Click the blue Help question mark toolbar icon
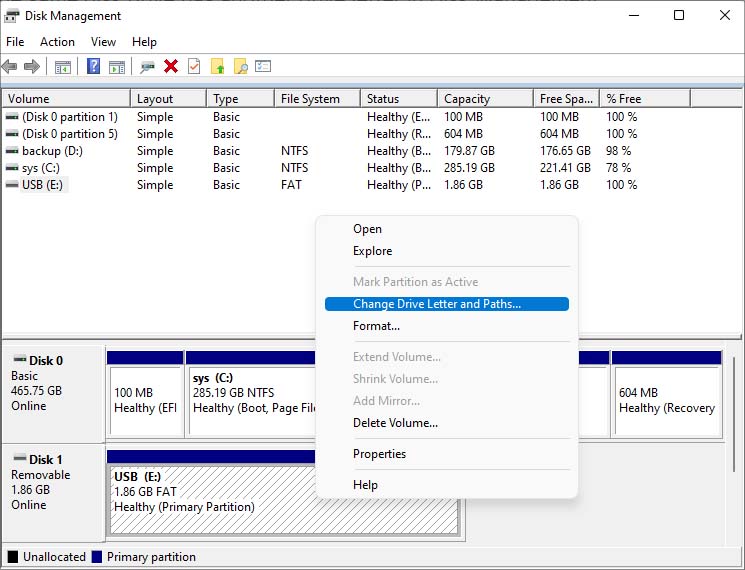Viewport: 745px width, 570px height. coord(93,67)
